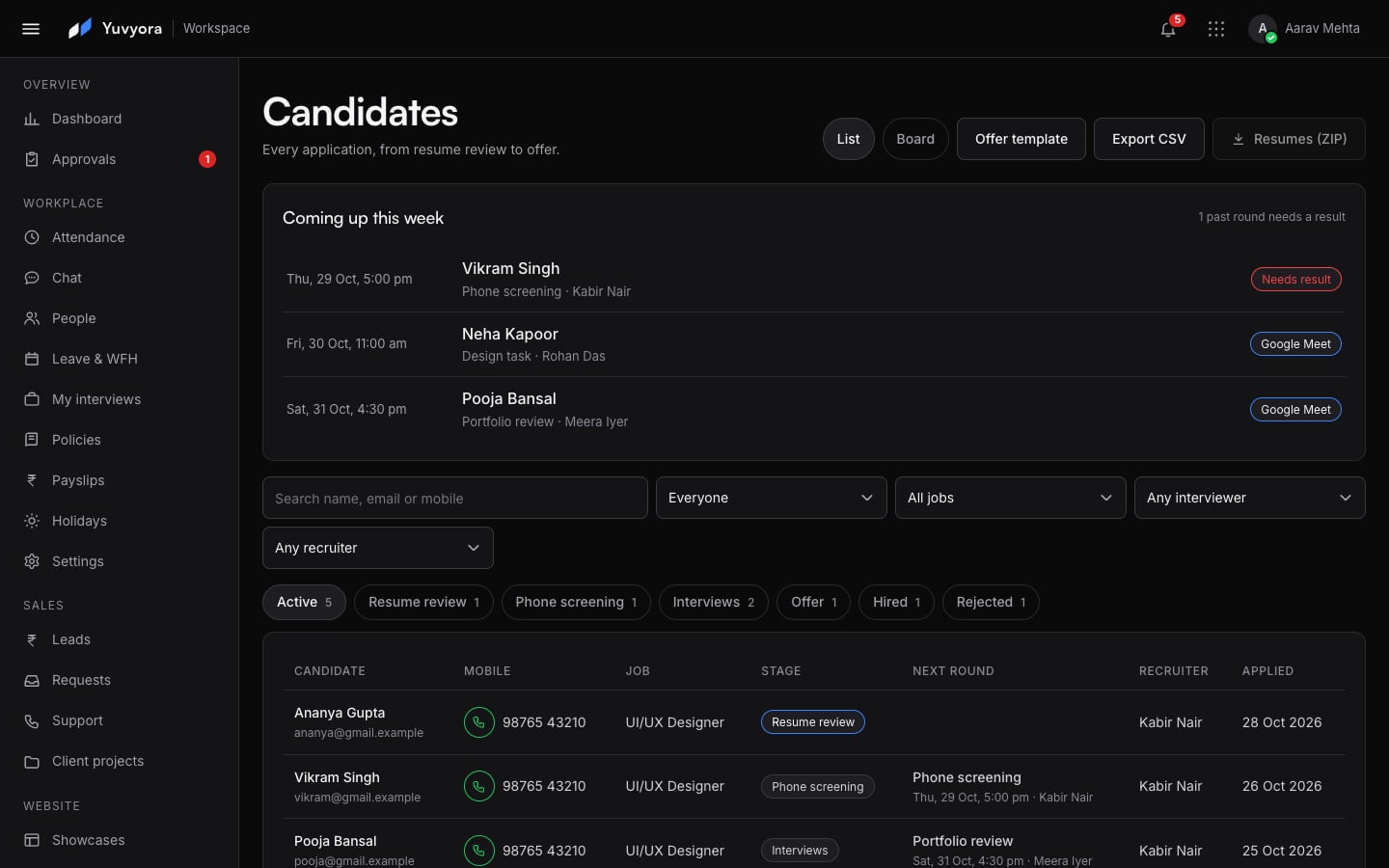Open My interviews
This screenshot has width=1389, height=868.
point(120,399)
